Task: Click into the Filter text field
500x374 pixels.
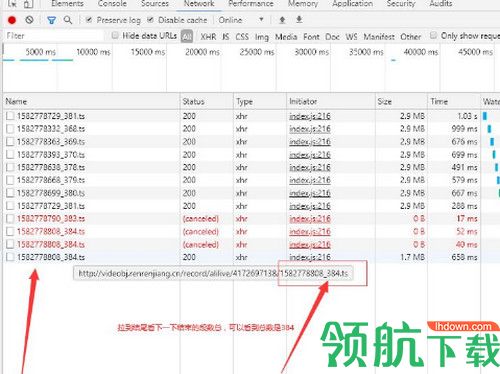Action: [54, 36]
